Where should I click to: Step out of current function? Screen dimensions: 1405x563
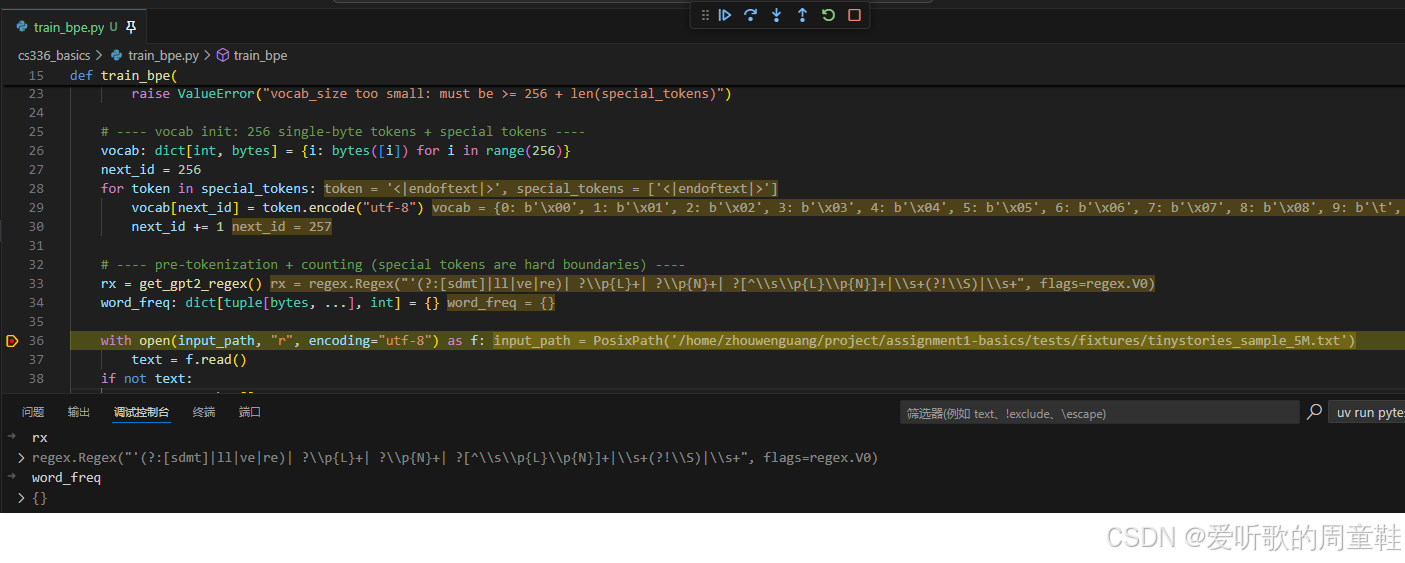(802, 15)
